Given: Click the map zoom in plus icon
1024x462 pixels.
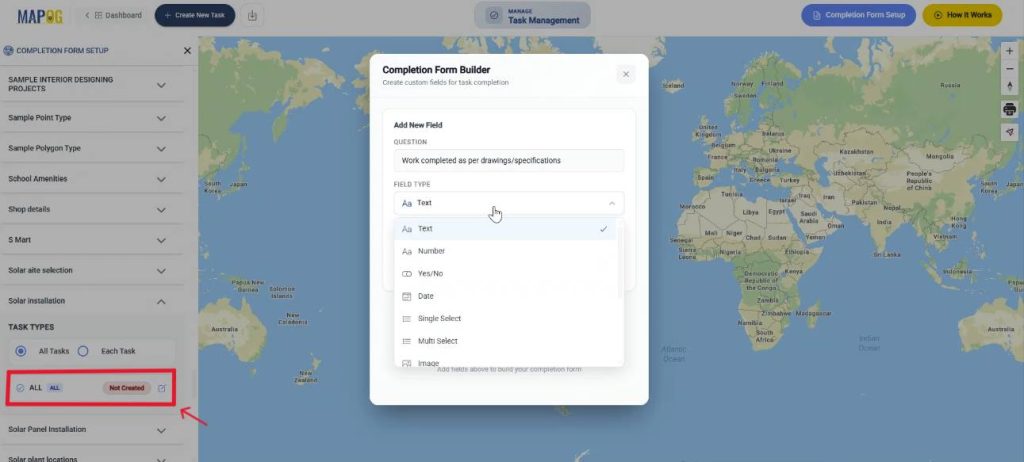Looking at the screenshot, I should click(x=1009, y=50).
